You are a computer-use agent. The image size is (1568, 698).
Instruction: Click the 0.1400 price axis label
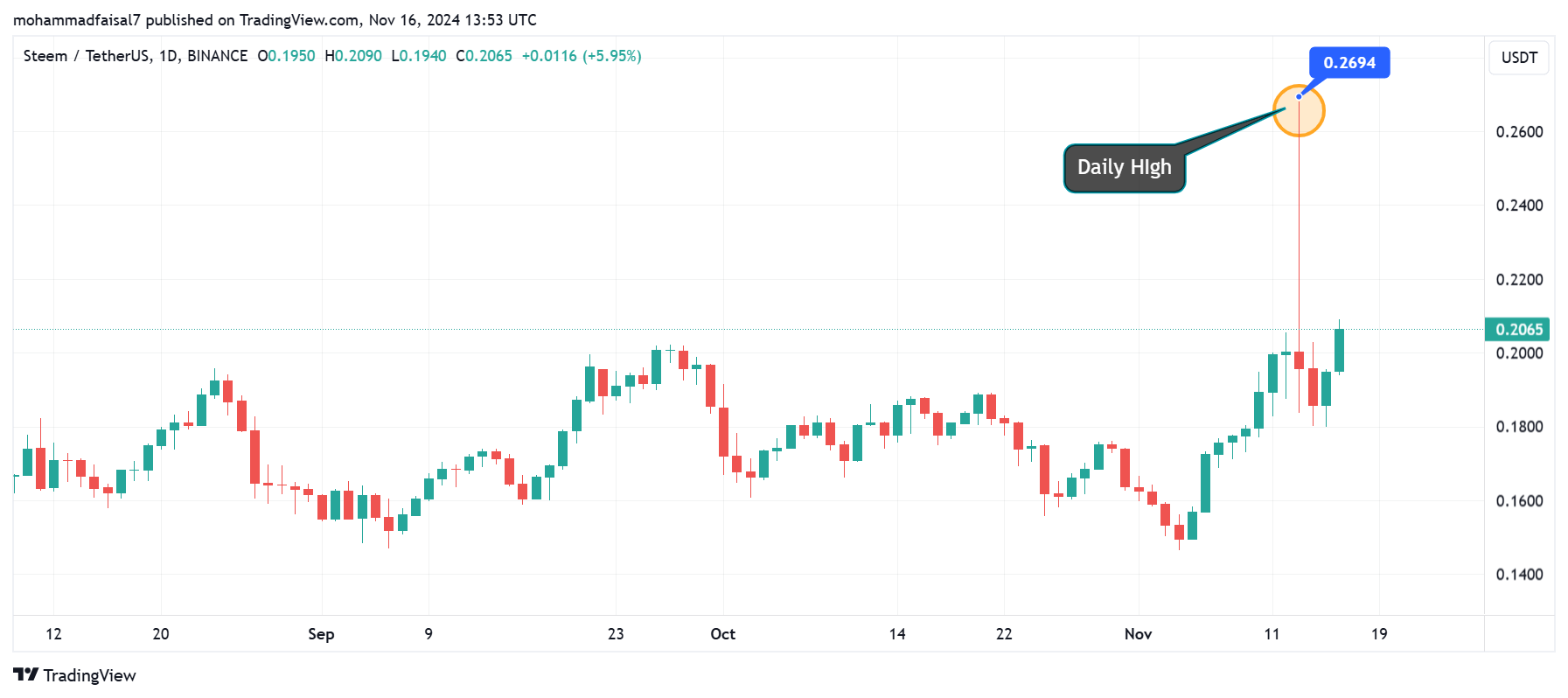(1519, 575)
